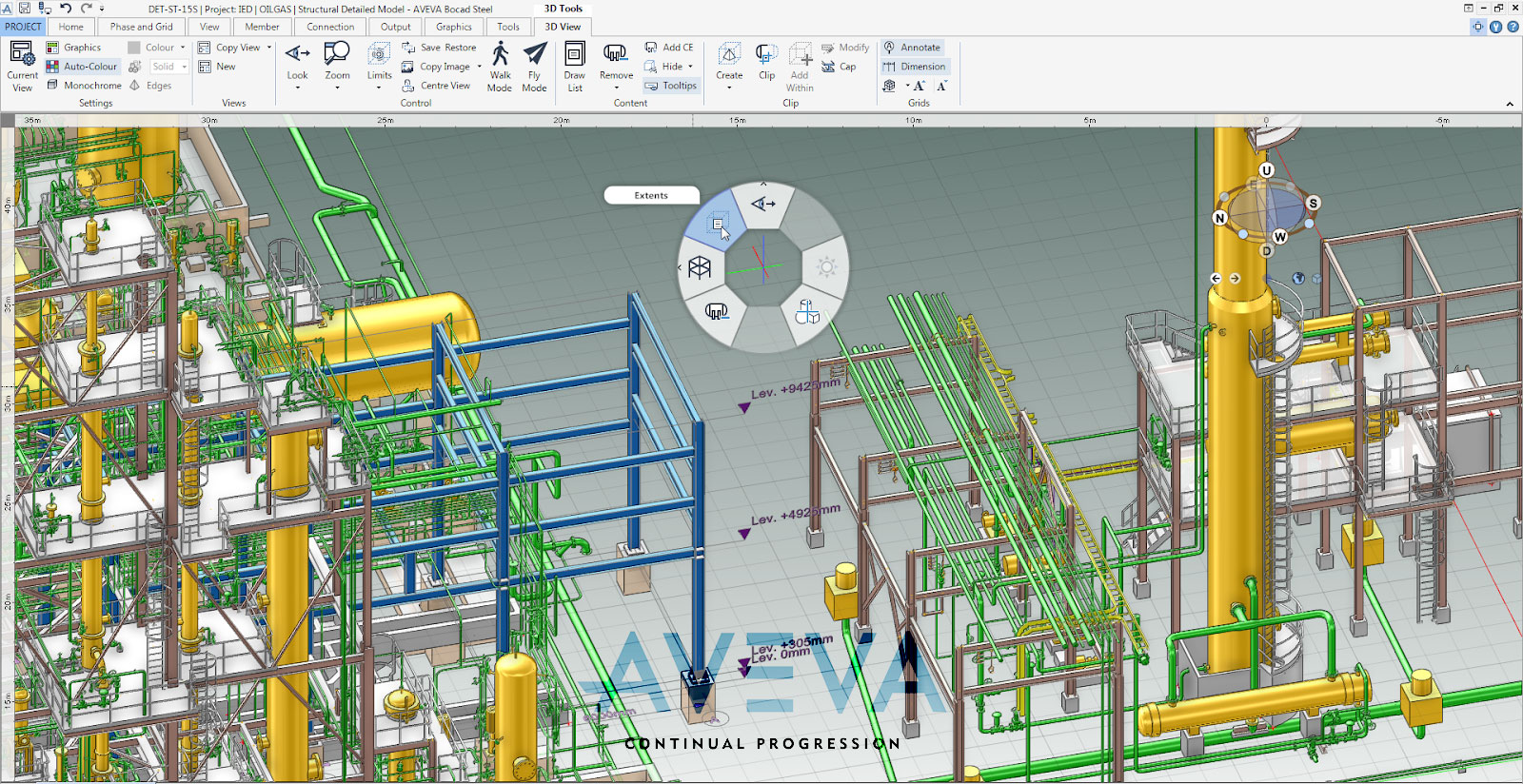
Task: Decrease grid annotation text size
Action: coord(941,86)
